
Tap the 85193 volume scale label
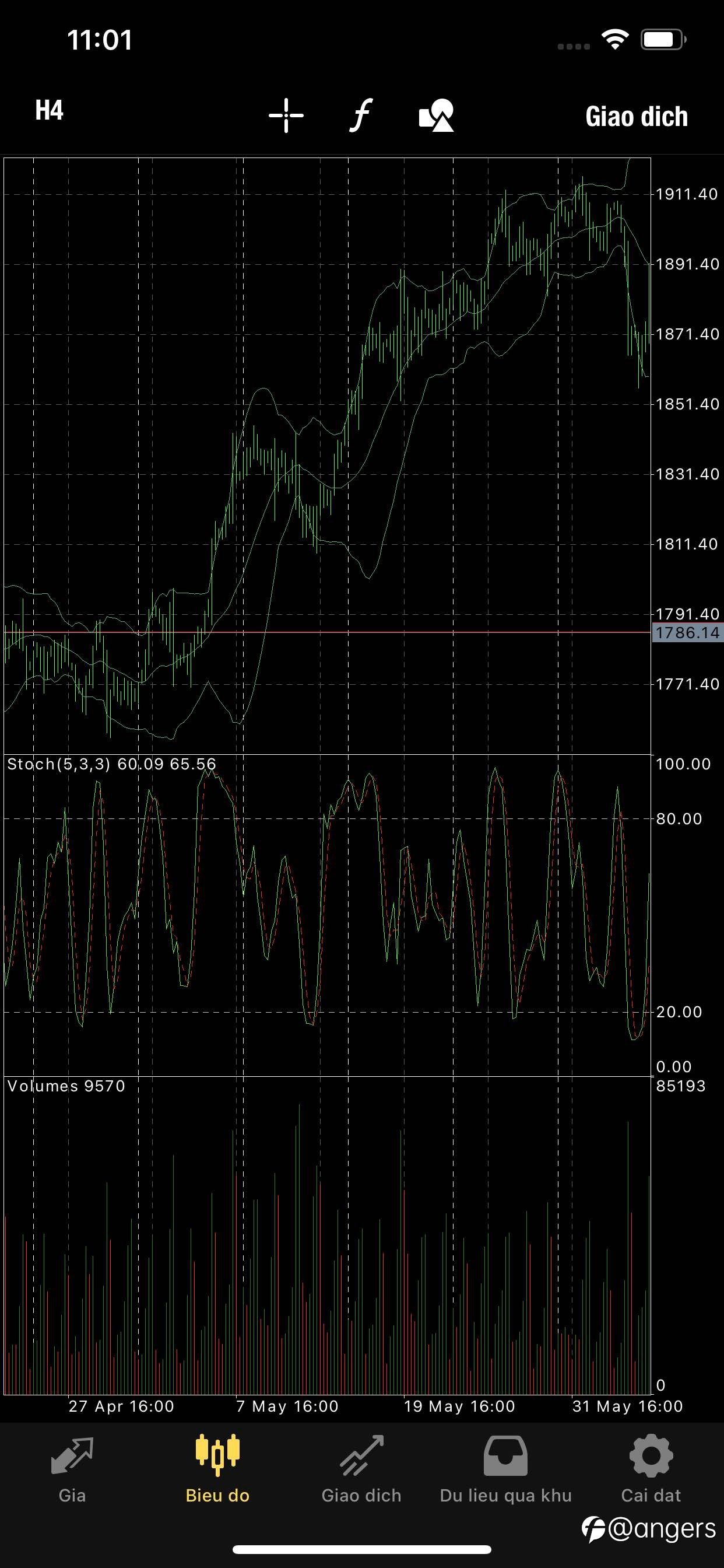point(681,1086)
